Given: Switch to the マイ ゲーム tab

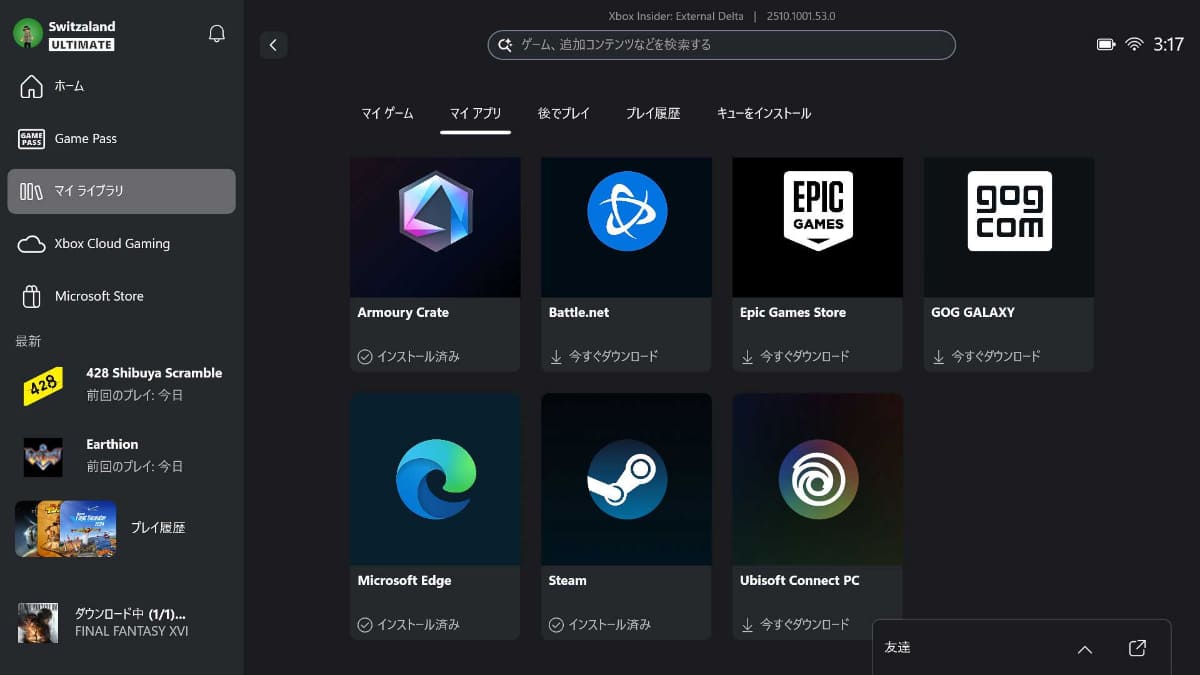Looking at the screenshot, I should (388, 114).
